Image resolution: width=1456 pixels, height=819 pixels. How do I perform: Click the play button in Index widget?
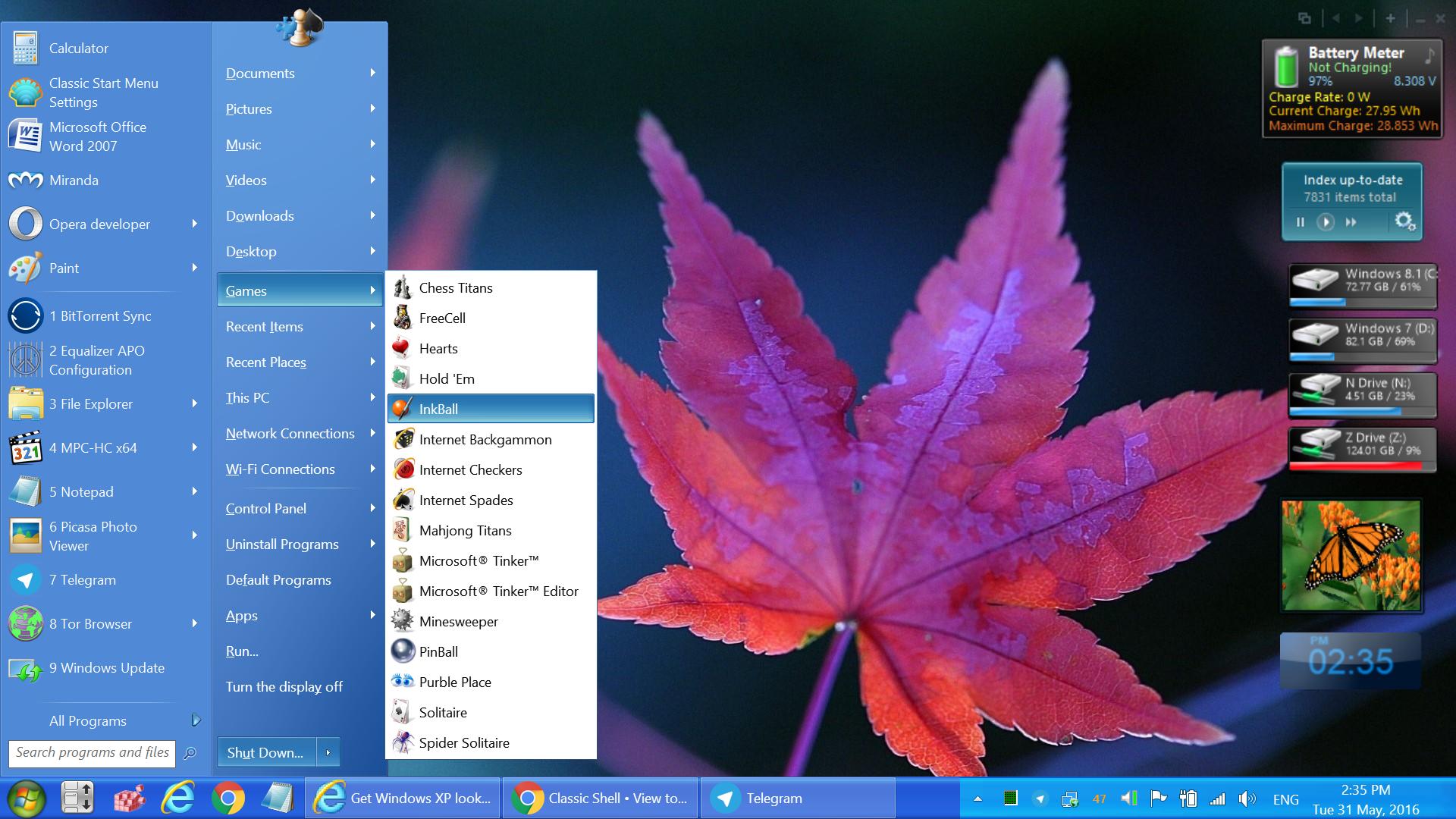click(1326, 222)
